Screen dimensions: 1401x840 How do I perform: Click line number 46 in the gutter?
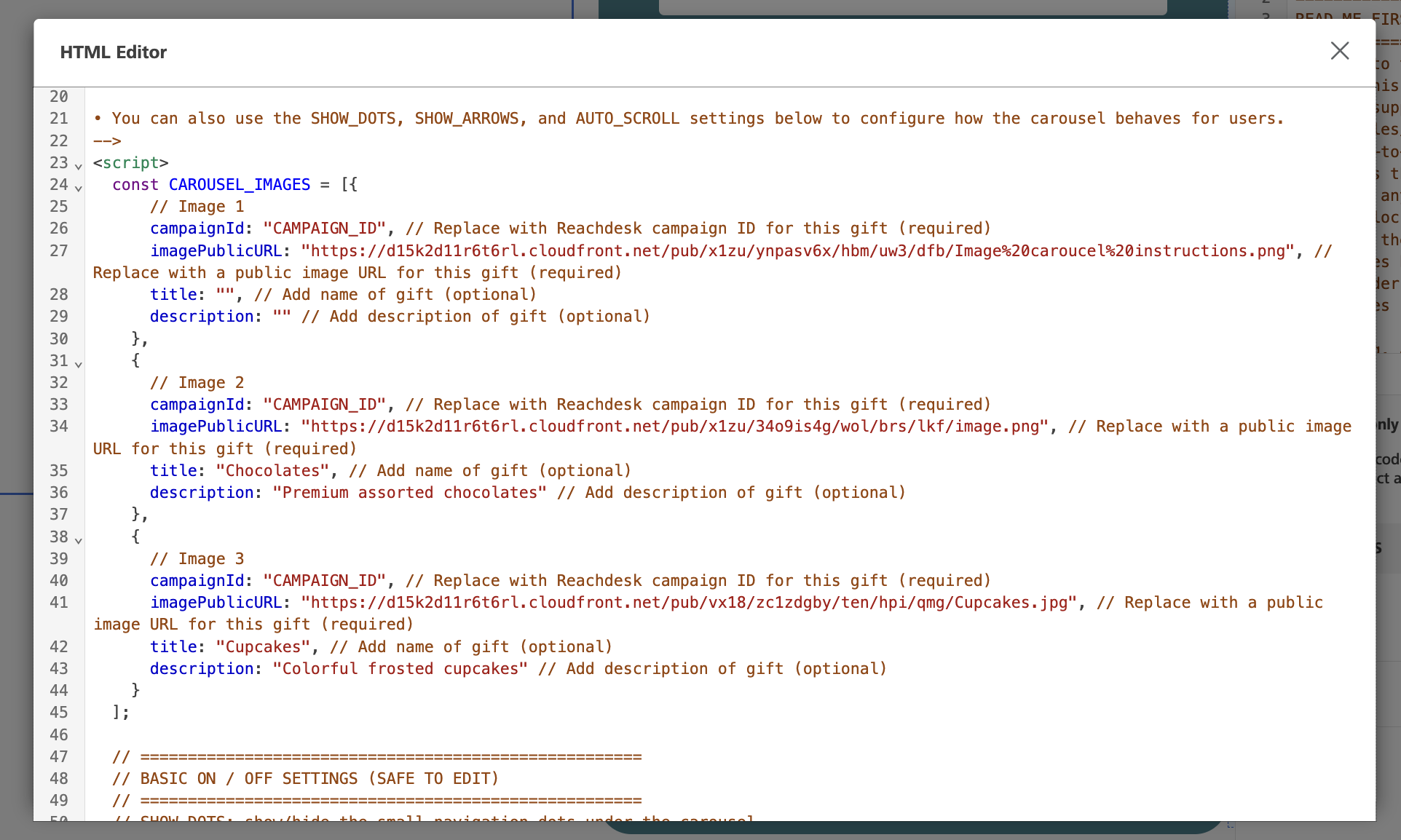pos(59,735)
